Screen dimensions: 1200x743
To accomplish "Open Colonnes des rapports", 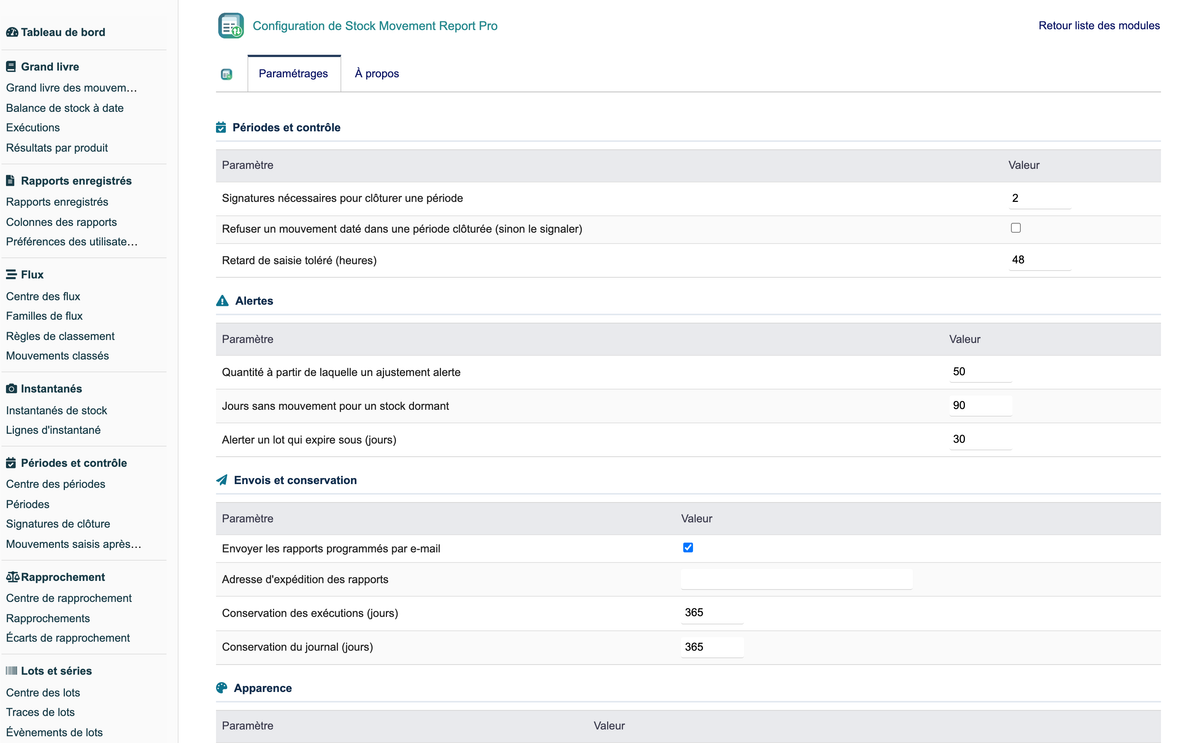I will pyautogui.click(x=62, y=222).
